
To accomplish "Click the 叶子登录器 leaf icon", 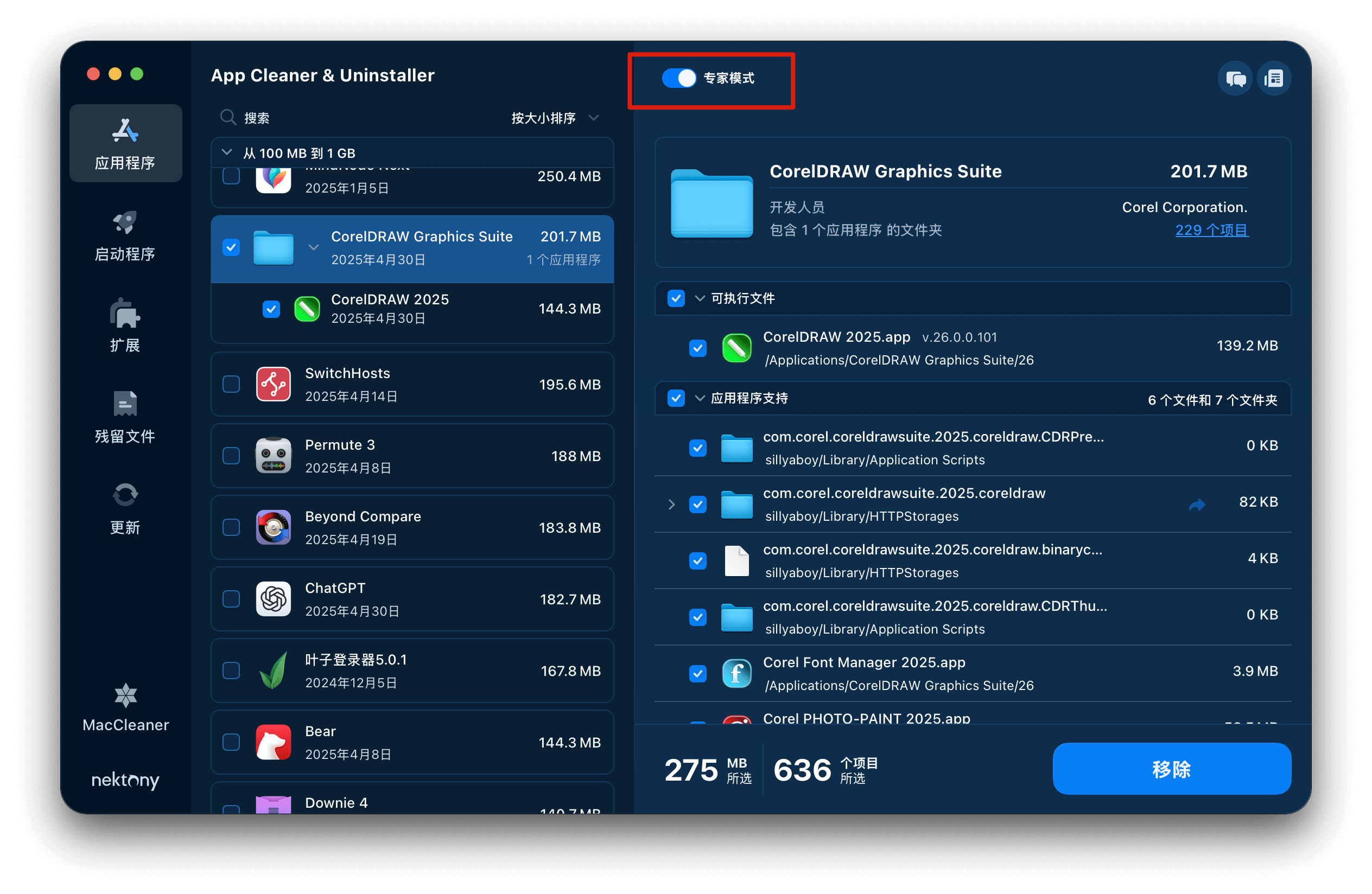I will [x=273, y=670].
